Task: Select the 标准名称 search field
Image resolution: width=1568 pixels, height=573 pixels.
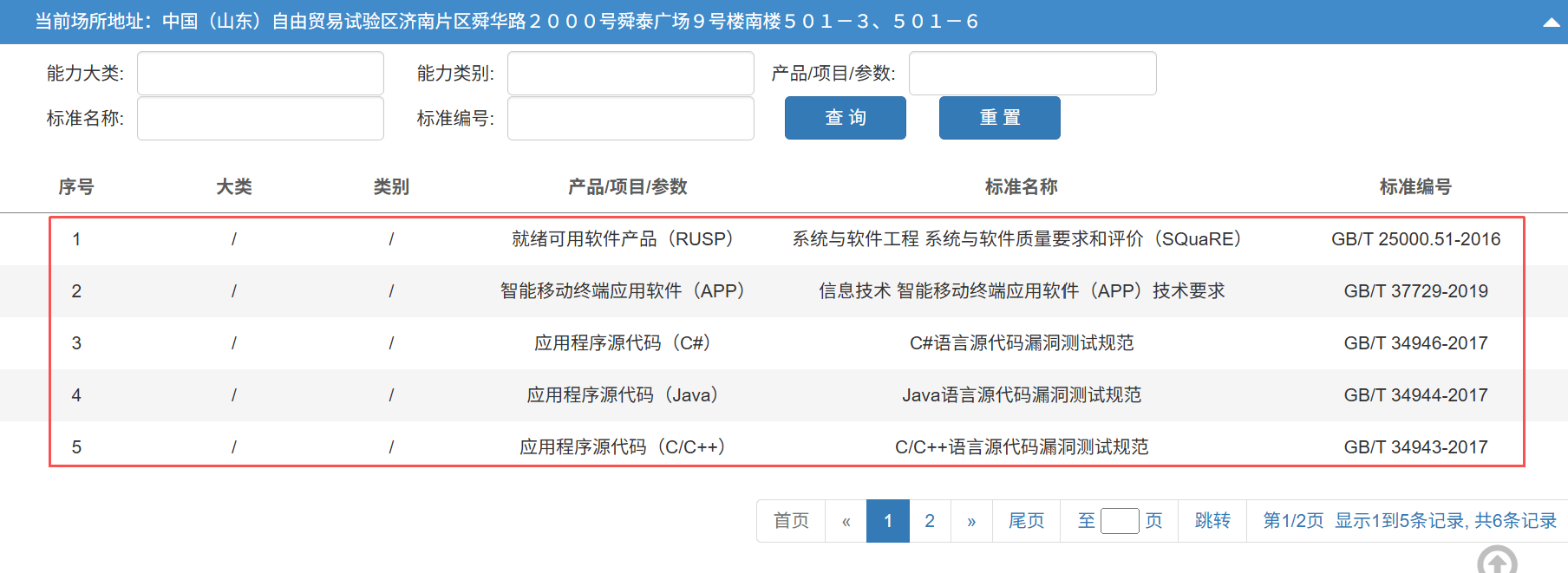Action: tap(260, 119)
